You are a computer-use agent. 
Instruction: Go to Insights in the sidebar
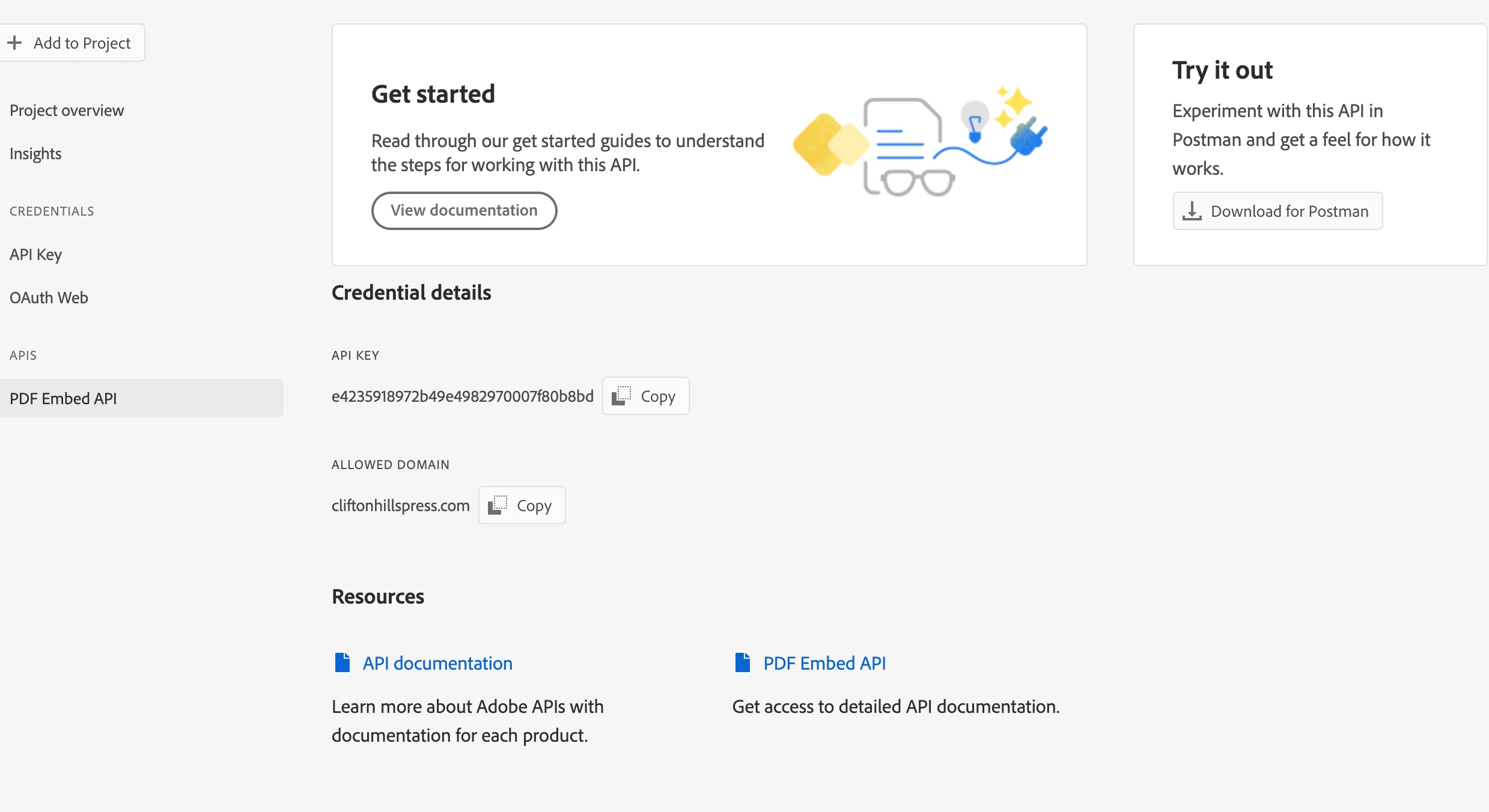[x=35, y=154]
